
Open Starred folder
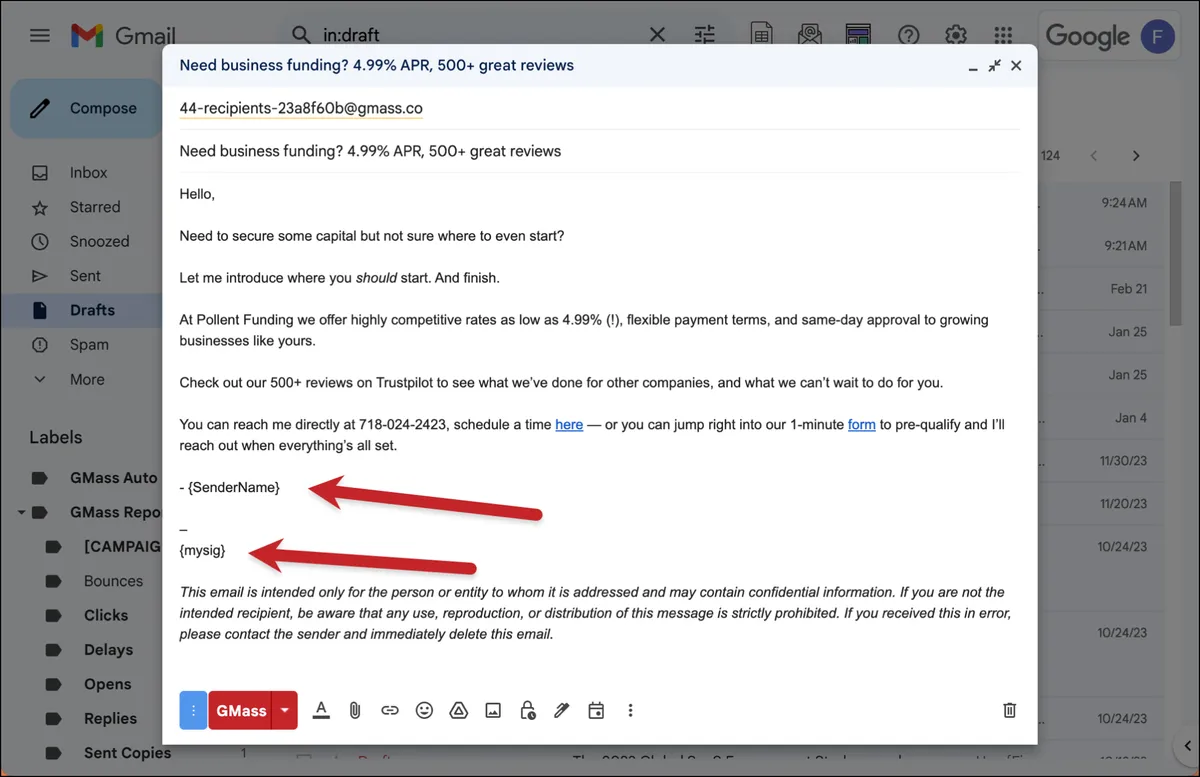pyautogui.click(x=95, y=207)
